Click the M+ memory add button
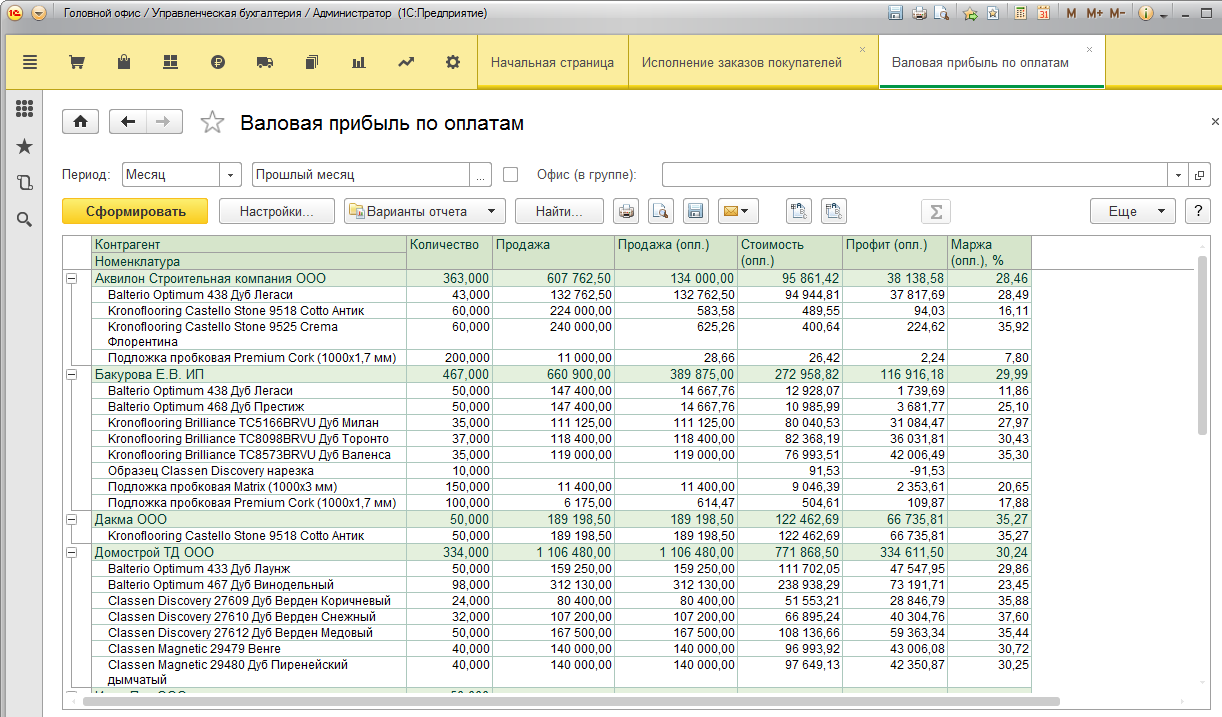 [1094, 14]
